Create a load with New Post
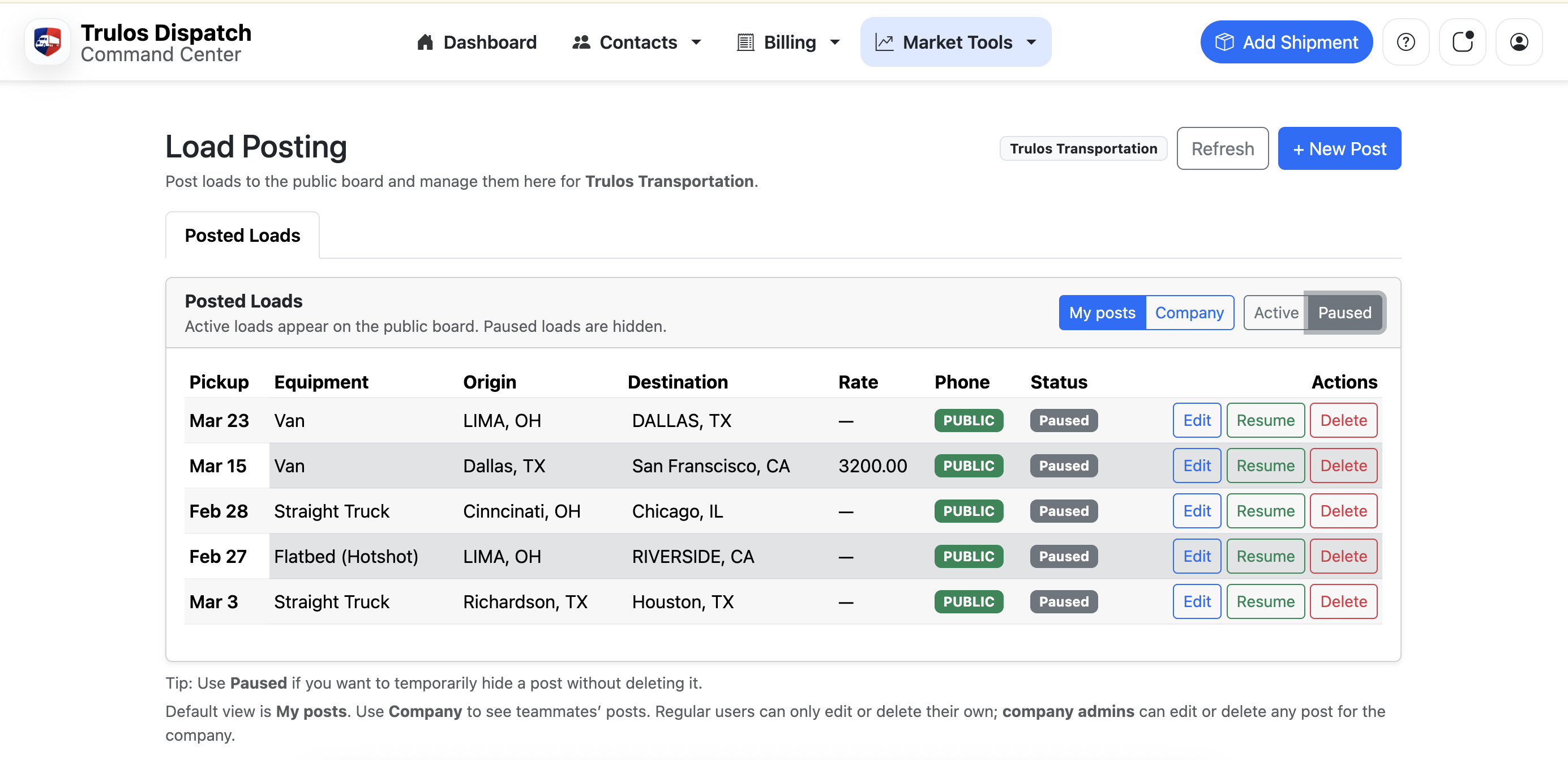 pyautogui.click(x=1339, y=148)
